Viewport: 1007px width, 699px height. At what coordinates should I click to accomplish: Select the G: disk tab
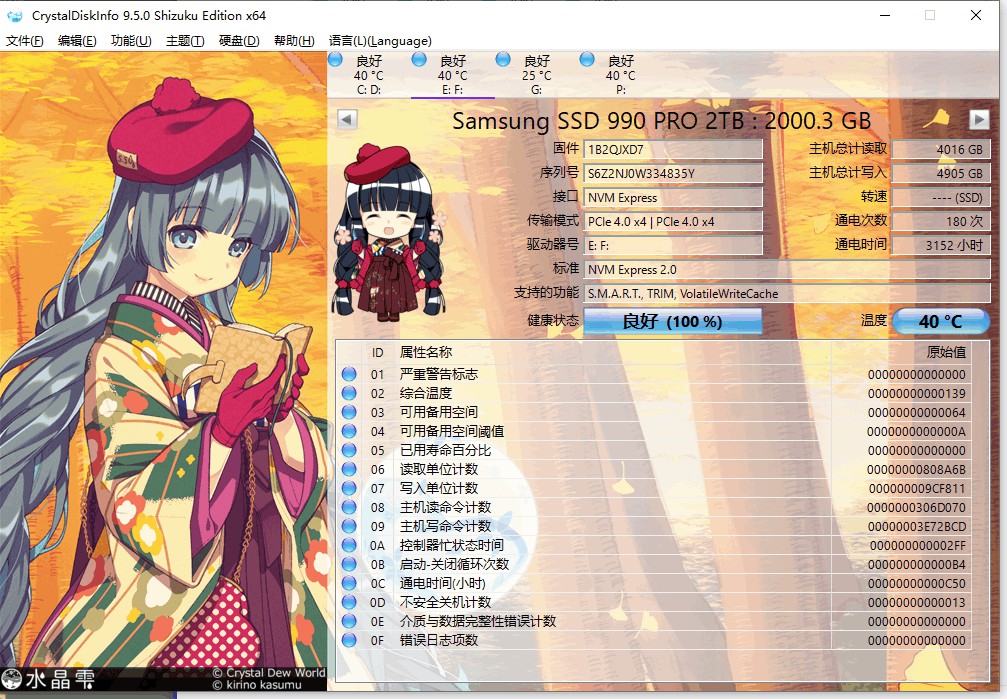click(x=536, y=75)
